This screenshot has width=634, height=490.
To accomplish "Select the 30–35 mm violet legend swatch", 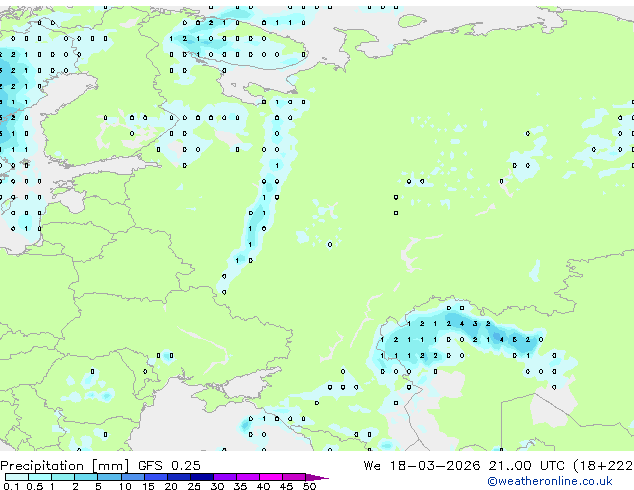I will [x=225, y=477].
